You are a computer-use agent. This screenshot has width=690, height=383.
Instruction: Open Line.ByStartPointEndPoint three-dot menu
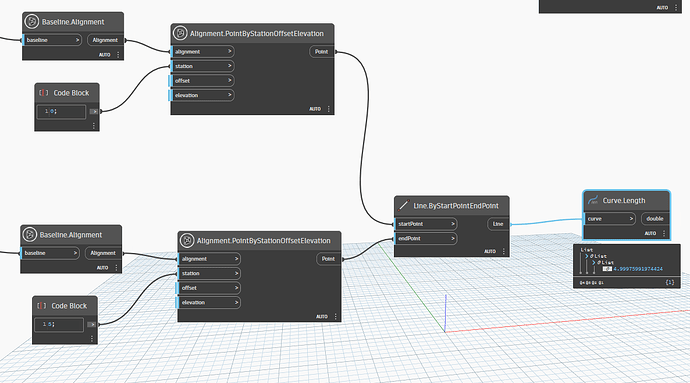coord(503,251)
